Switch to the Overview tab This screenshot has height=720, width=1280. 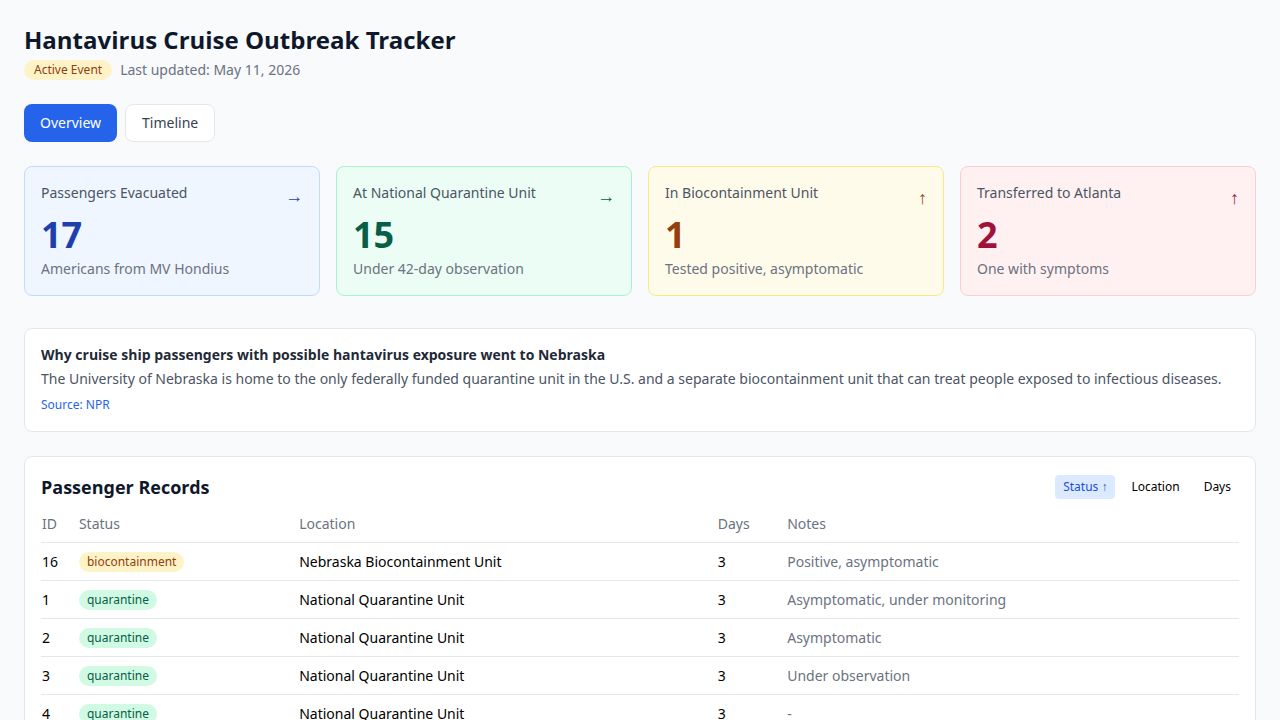[70, 123]
